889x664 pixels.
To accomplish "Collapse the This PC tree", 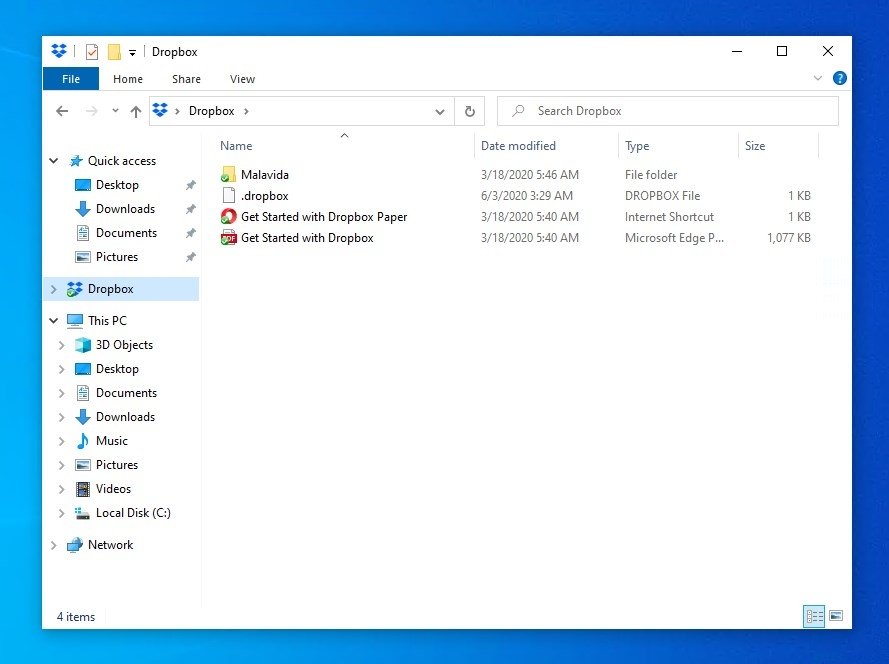I will [x=54, y=321].
